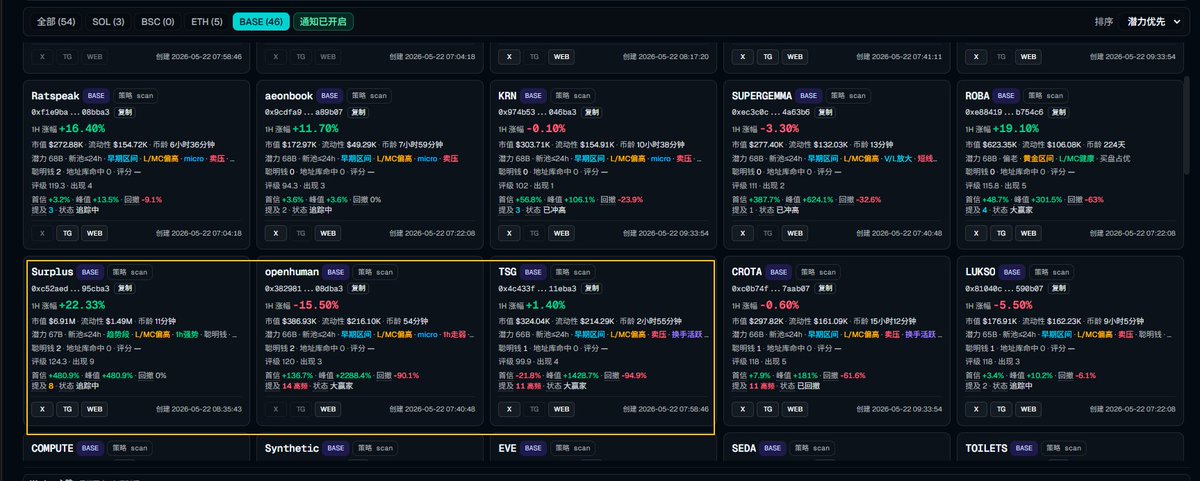Run 策略 scan on Synthetic
The image size is (1200, 481).
pyautogui.click(x=377, y=449)
